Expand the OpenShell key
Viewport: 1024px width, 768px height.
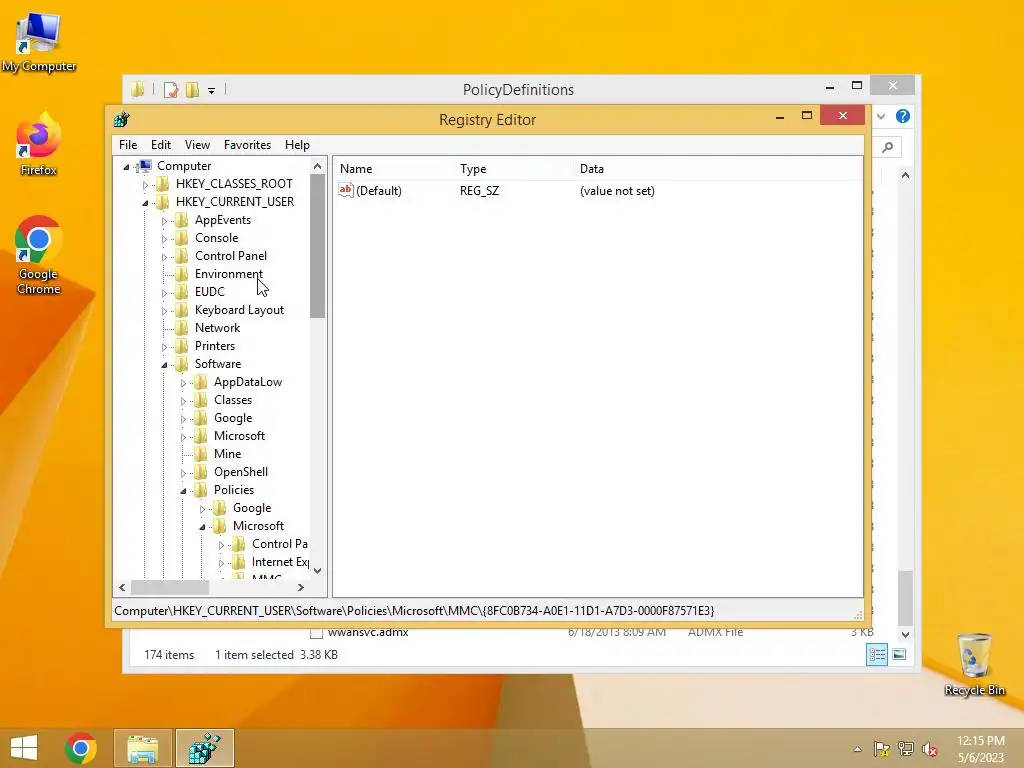point(183,473)
